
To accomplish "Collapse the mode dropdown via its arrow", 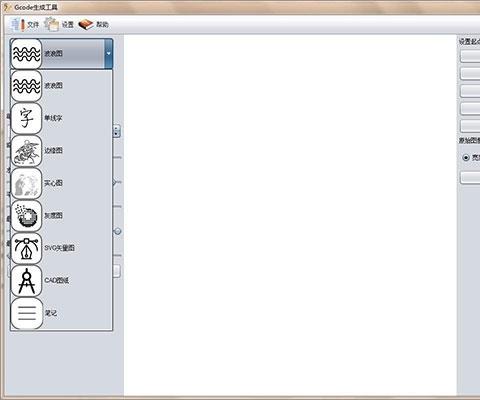I will (108, 53).
